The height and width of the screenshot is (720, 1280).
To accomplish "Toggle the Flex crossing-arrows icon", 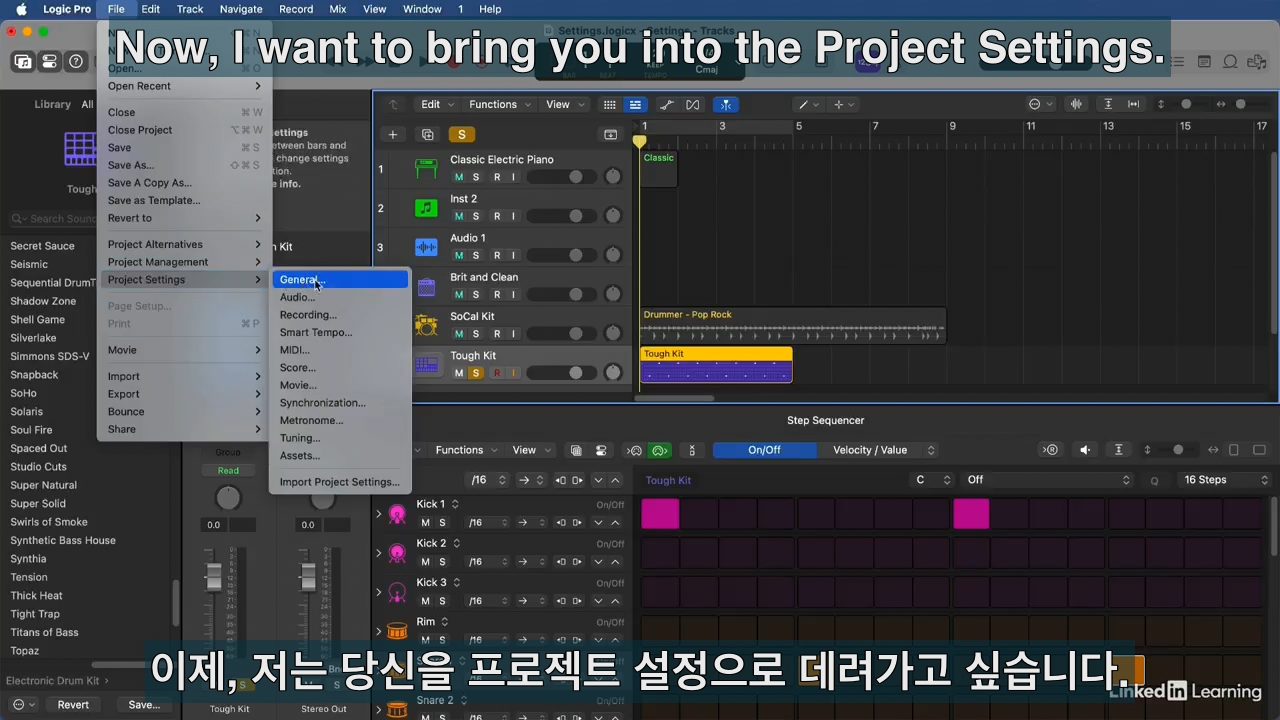I will coord(693,104).
